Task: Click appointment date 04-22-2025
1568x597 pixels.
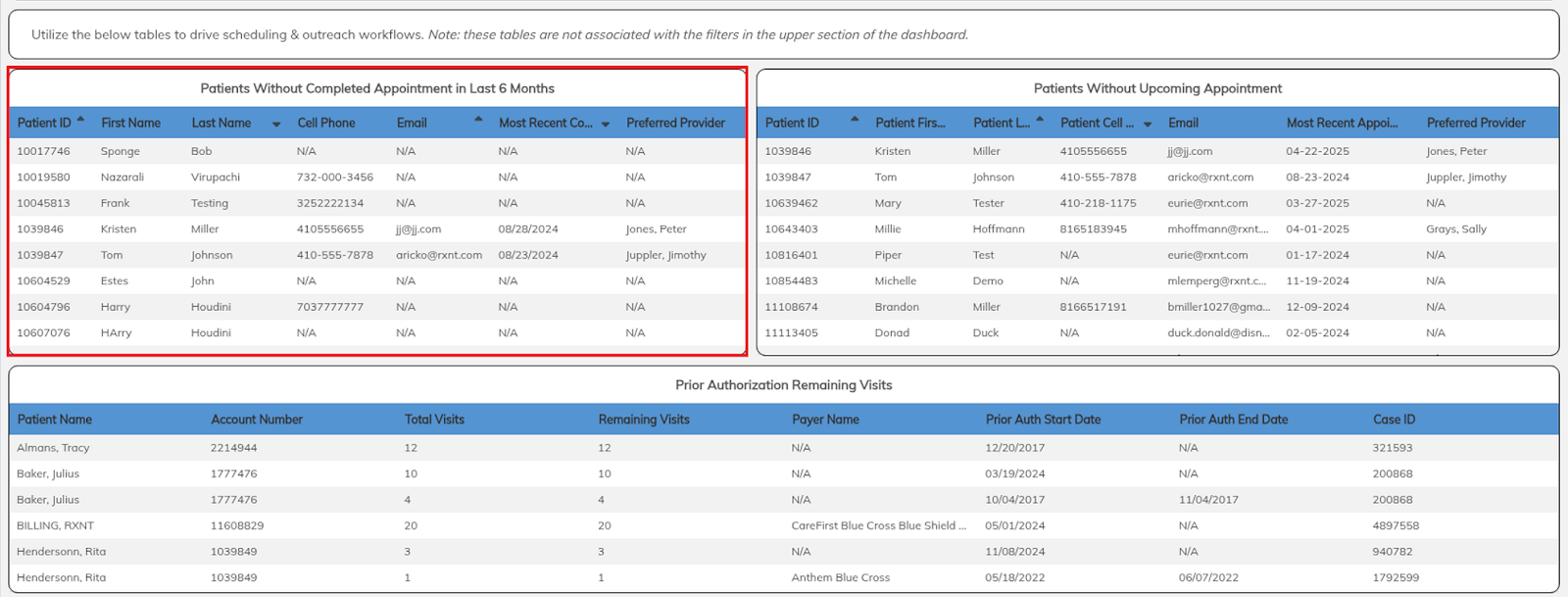Action: [1317, 151]
